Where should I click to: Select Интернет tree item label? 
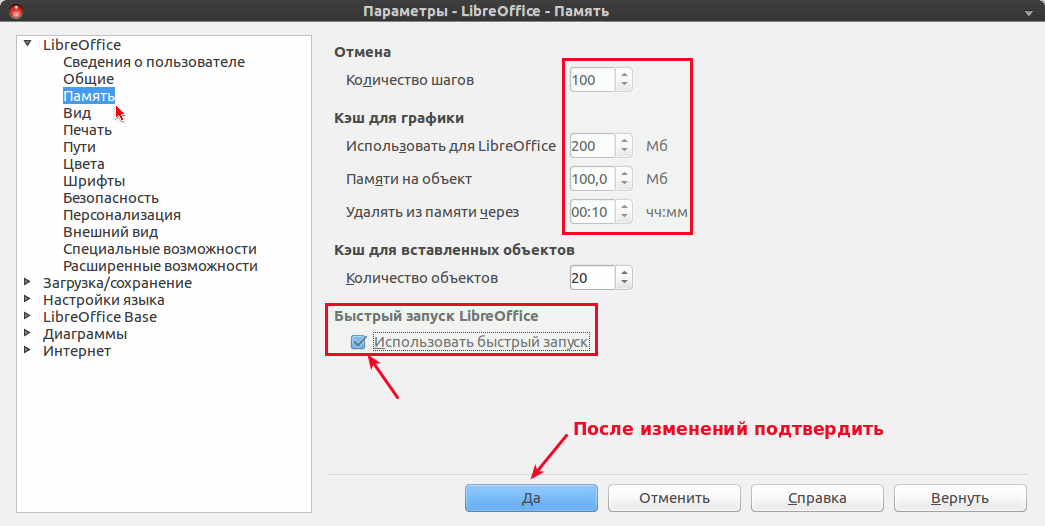[x=77, y=351]
